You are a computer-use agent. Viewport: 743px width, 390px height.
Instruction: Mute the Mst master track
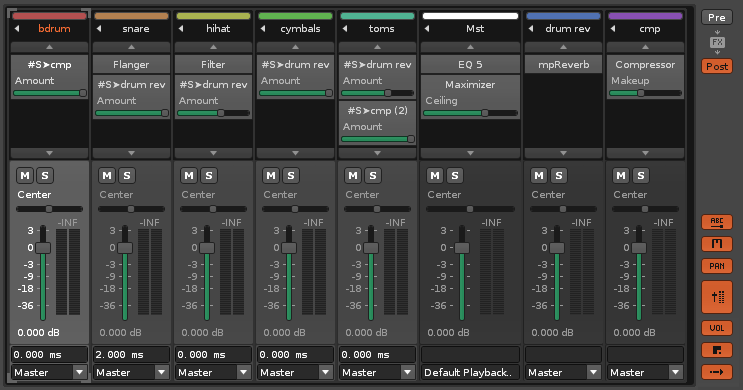point(435,176)
